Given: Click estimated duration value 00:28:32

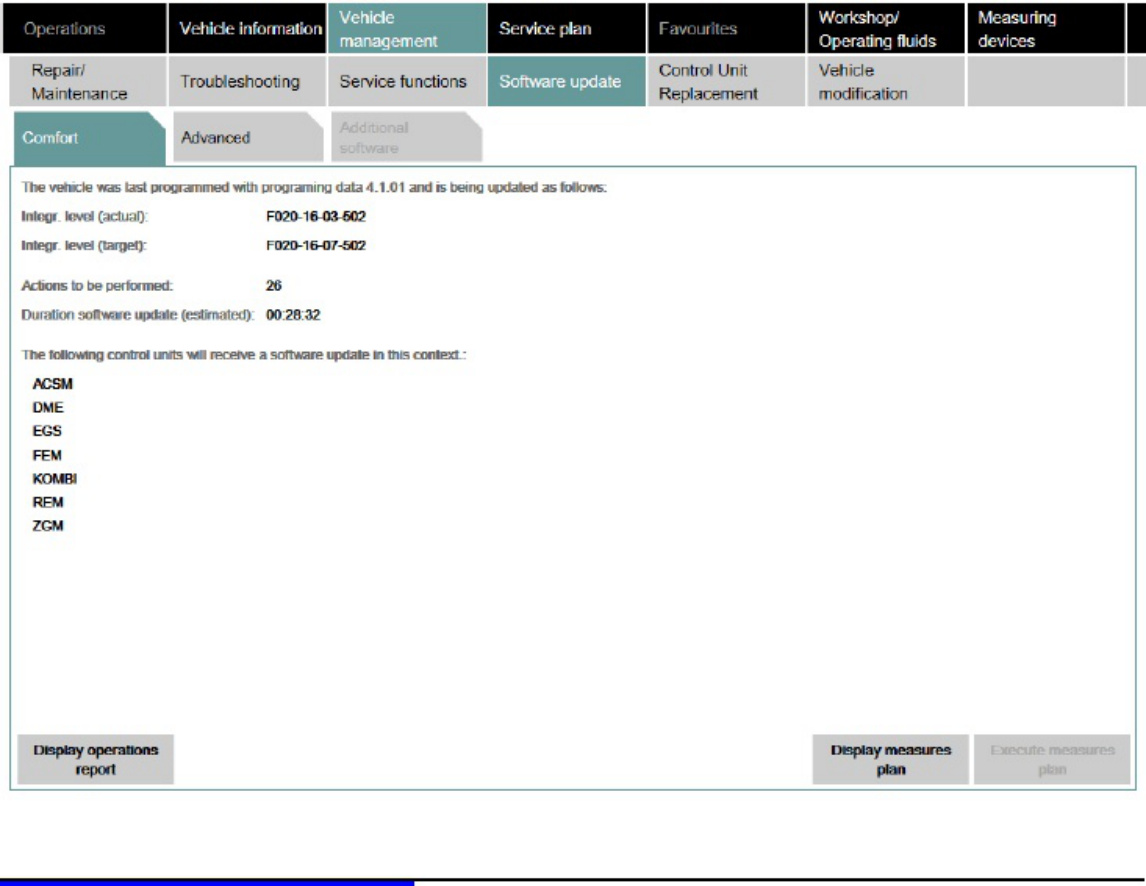Looking at the screenshot, I should 293,315.
